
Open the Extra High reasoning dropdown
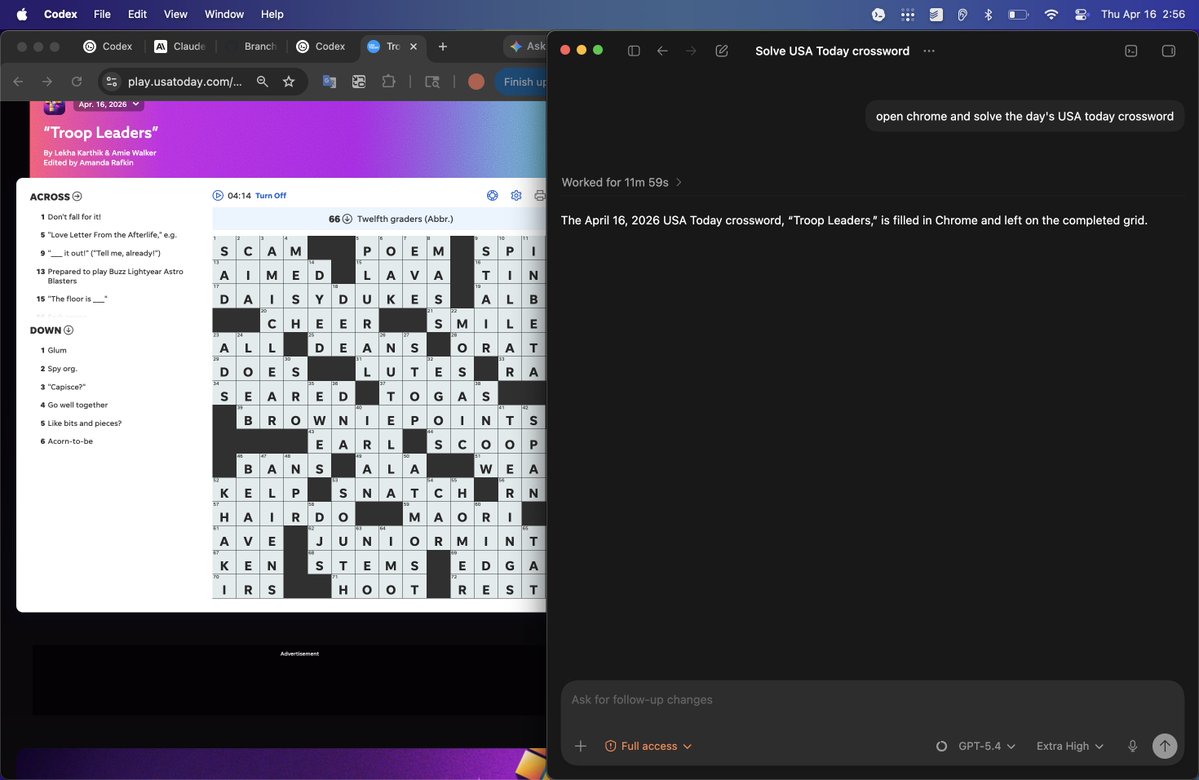point(1070,746)
